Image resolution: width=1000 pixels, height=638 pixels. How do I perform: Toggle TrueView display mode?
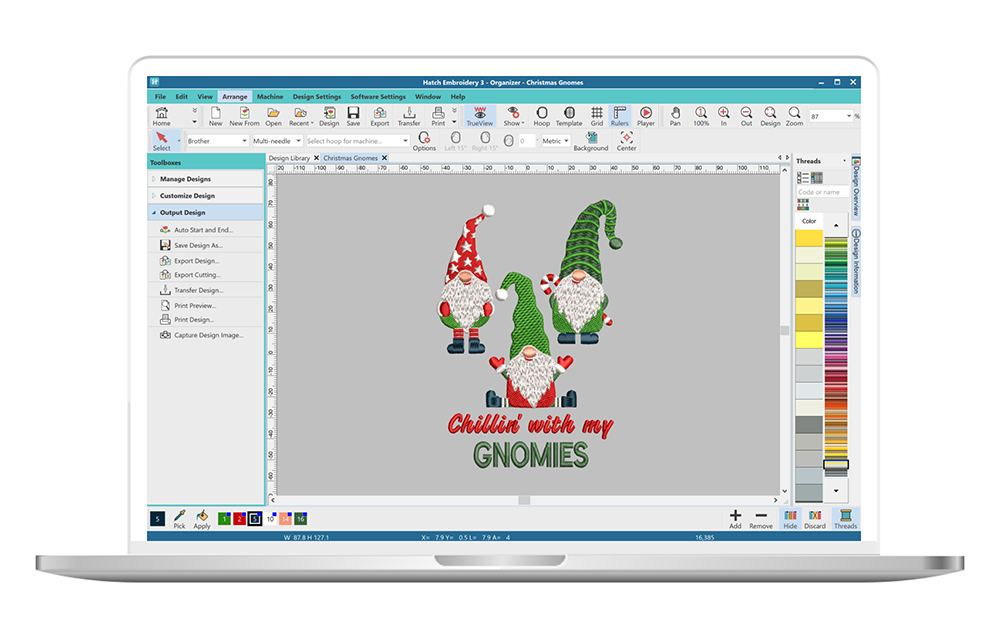point(481,116)
